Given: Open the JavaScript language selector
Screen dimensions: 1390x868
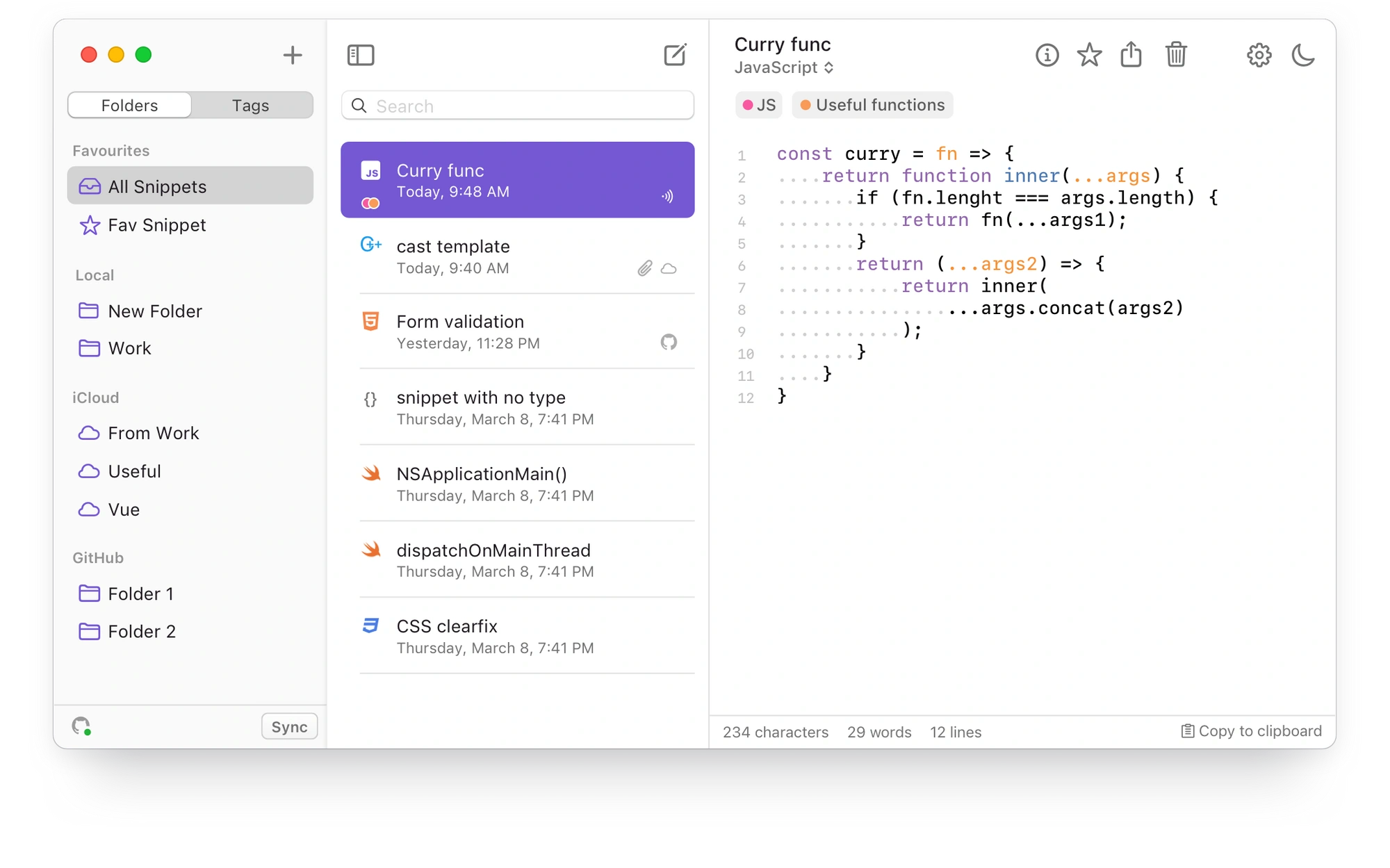Looking at the screenshot, I should (784, 67).
